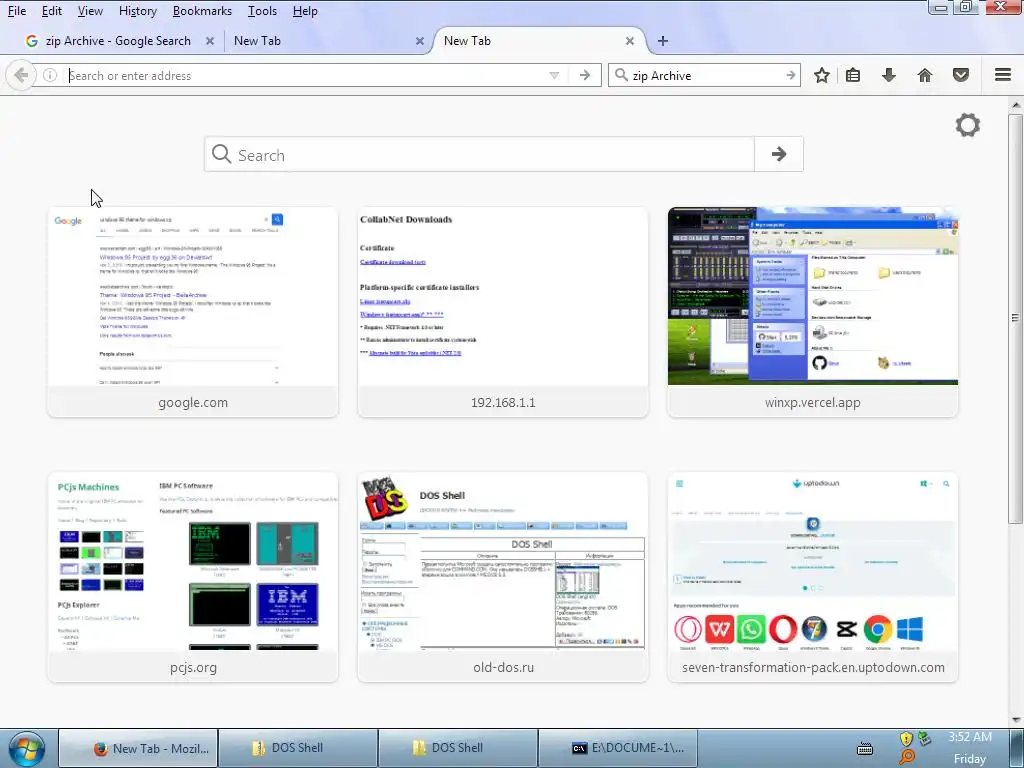Viewport: 1024px width, 768px height.
Task: Open the Help menu
Action: pos(305,11)
